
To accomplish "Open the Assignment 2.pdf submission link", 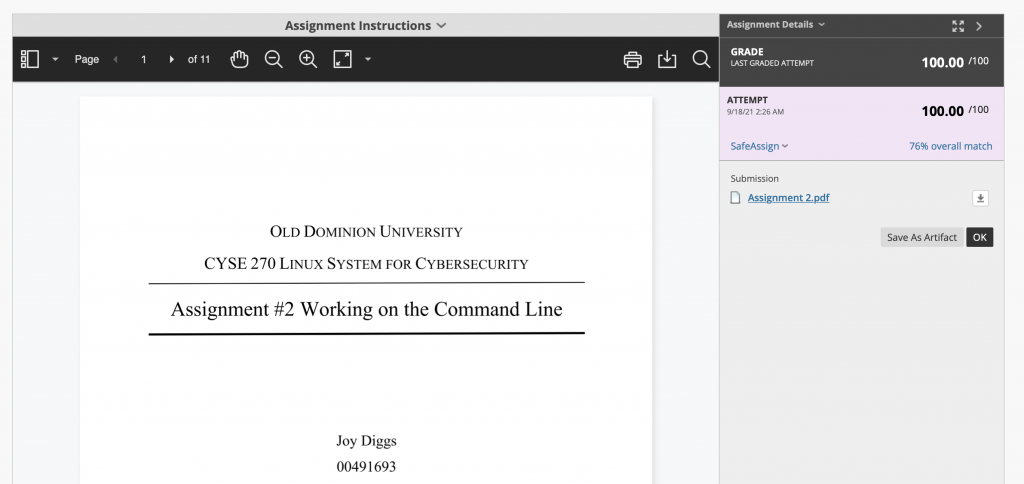I will pos(788,198).
